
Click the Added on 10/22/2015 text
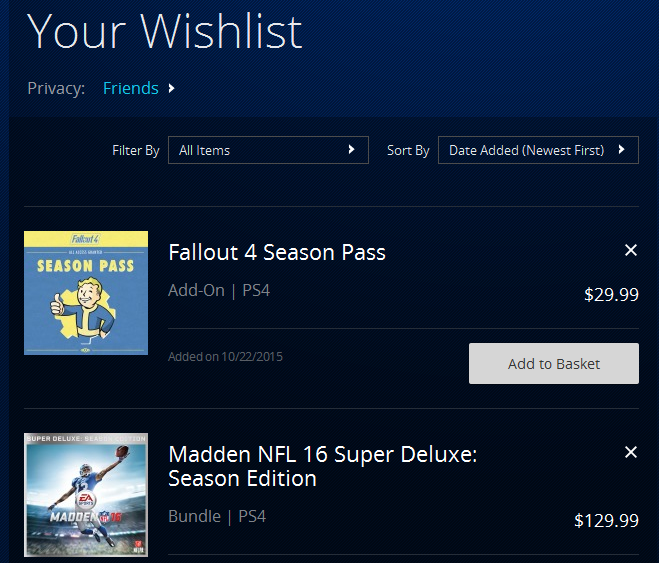226,356
